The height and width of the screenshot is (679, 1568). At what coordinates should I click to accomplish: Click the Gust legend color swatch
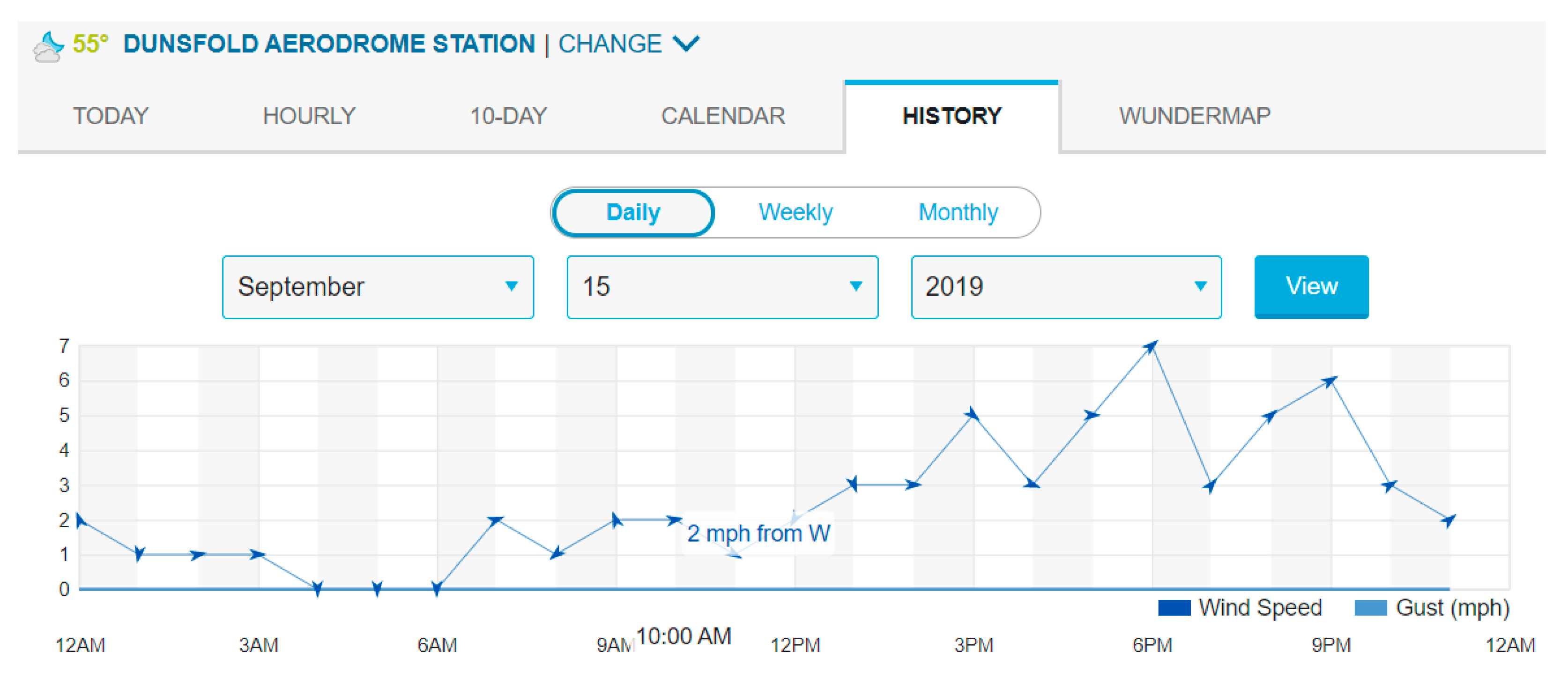tap(1370, 608)
